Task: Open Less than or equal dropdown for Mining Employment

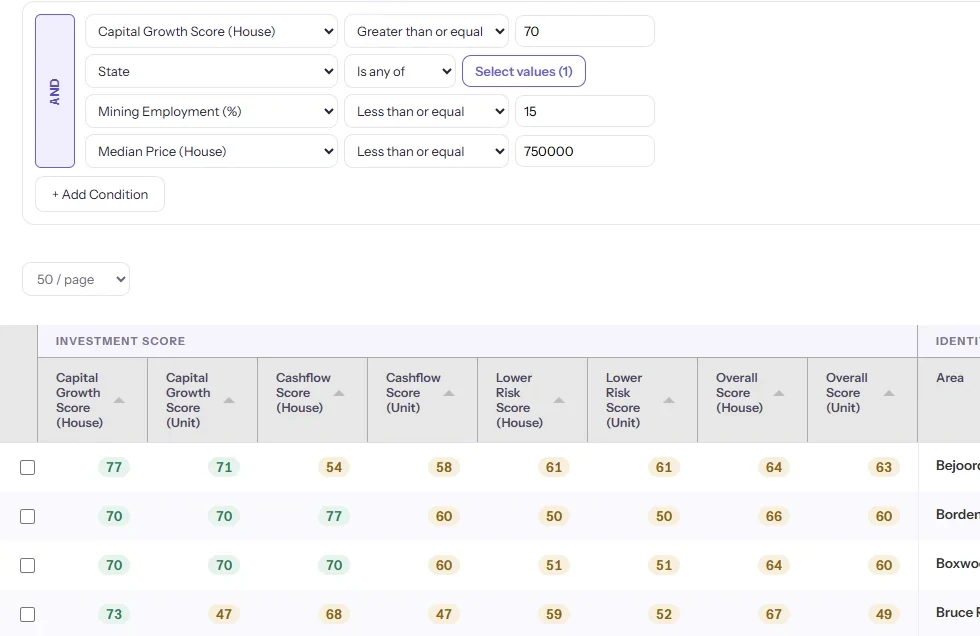Action: [426, 111]
